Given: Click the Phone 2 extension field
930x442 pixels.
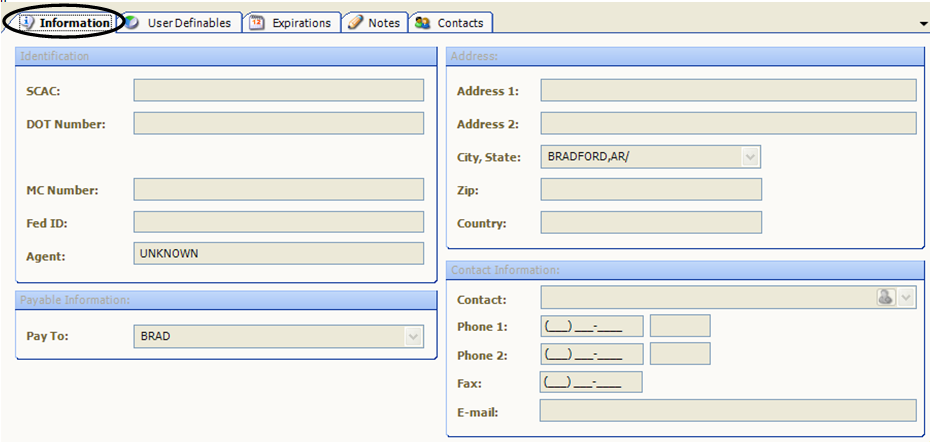Looking at the screenshot, I should click(x=680, y=354).
